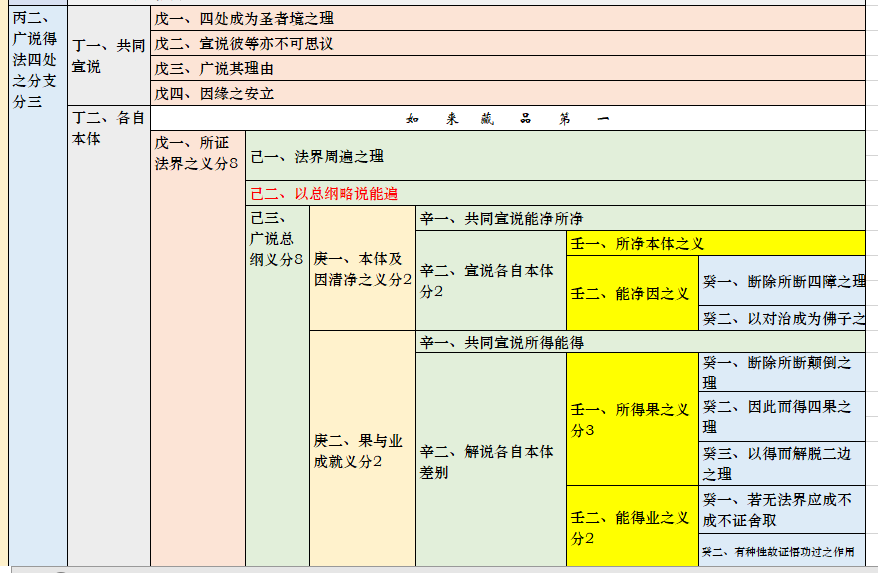878x573 pixels.
Task: Select the row 戊四、因缘之安立
Action: click(x=508, y=93)
